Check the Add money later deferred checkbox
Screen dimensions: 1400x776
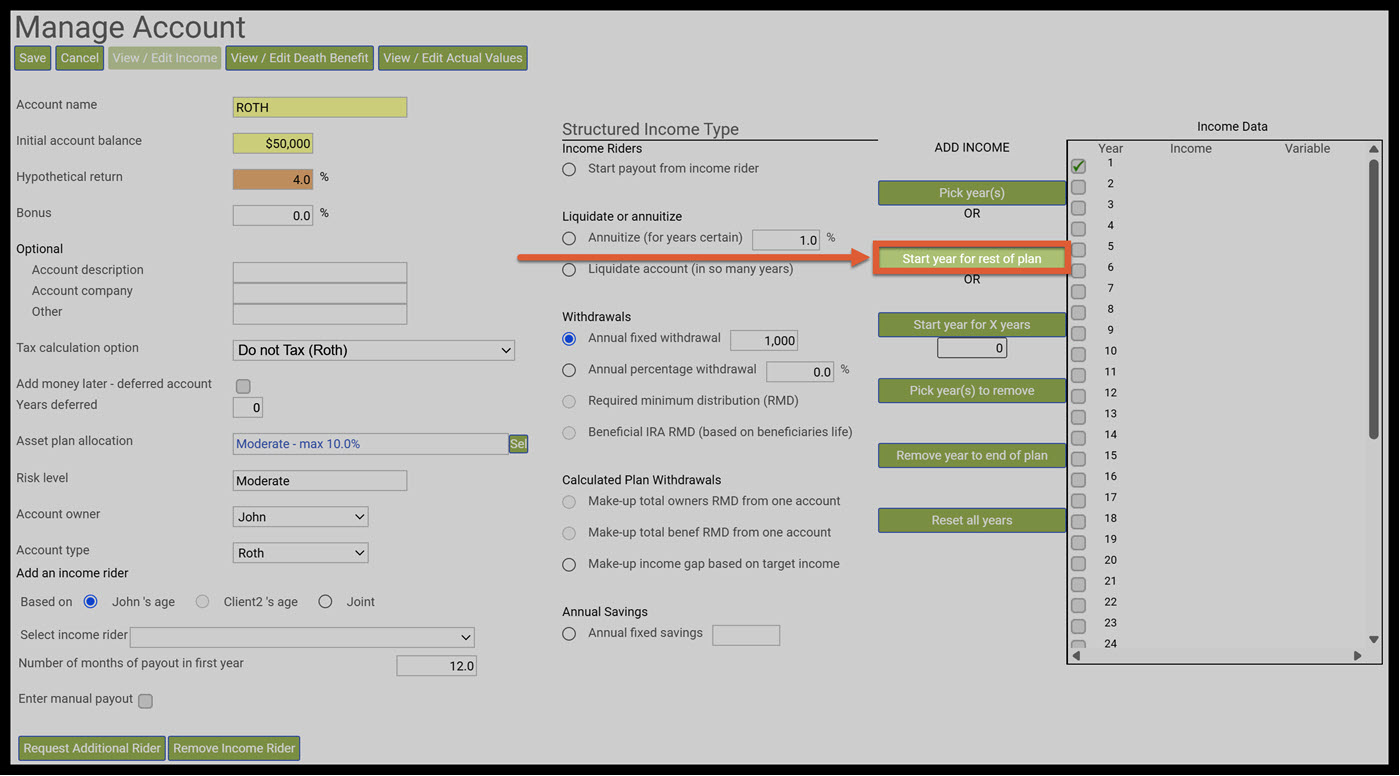pos(243,386)
